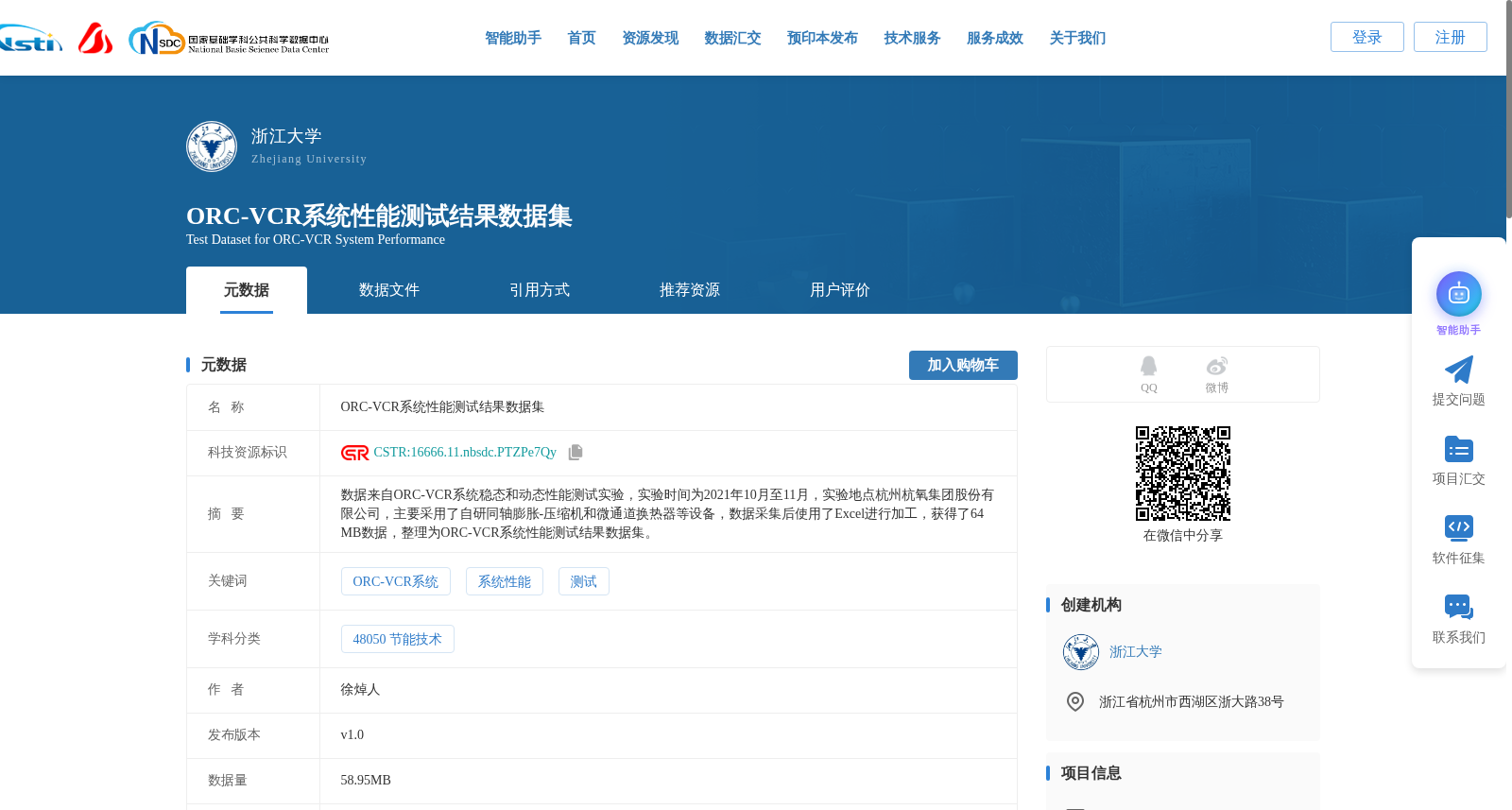Open 资源发现 menu

pyautogui.click(x=650, y=38)
